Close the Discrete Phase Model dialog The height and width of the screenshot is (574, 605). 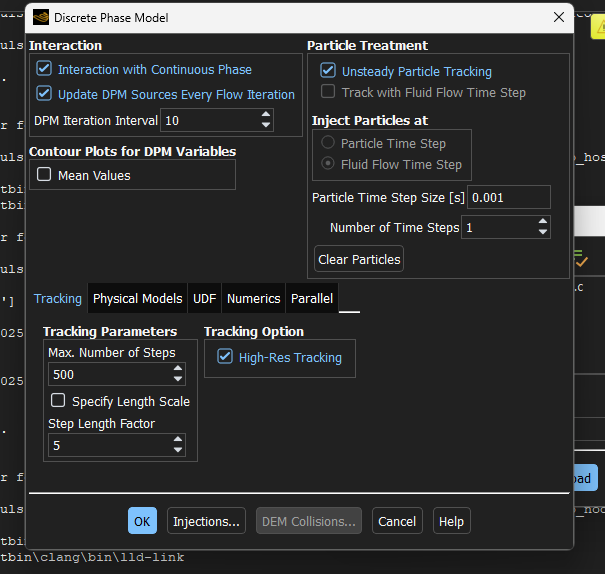(x=558, y=17)
